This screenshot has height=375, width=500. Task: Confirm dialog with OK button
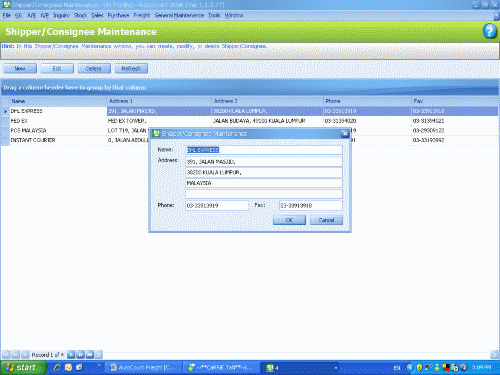tap(289, 220)
